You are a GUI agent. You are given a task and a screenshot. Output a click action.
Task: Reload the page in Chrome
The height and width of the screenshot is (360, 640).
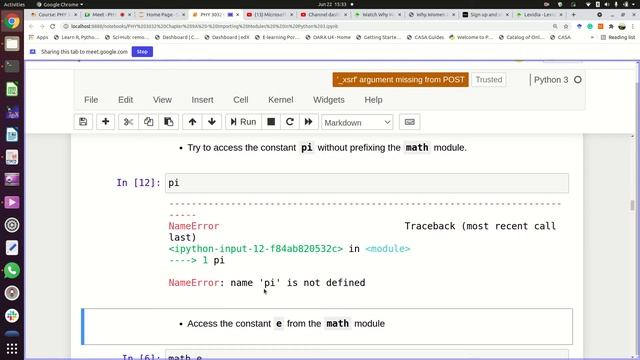[53, 26]
